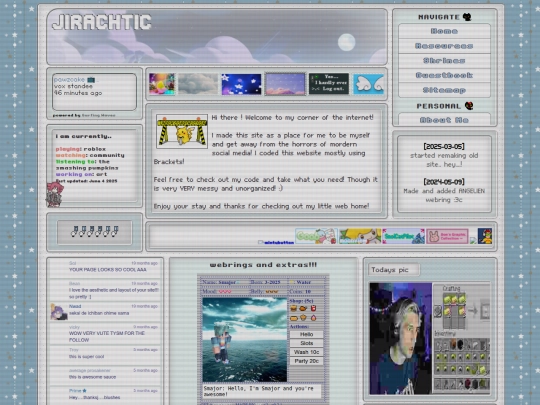Click the Smajor greeting message box
The height and width of the screenshot is (405, 540).
point(262,392)
